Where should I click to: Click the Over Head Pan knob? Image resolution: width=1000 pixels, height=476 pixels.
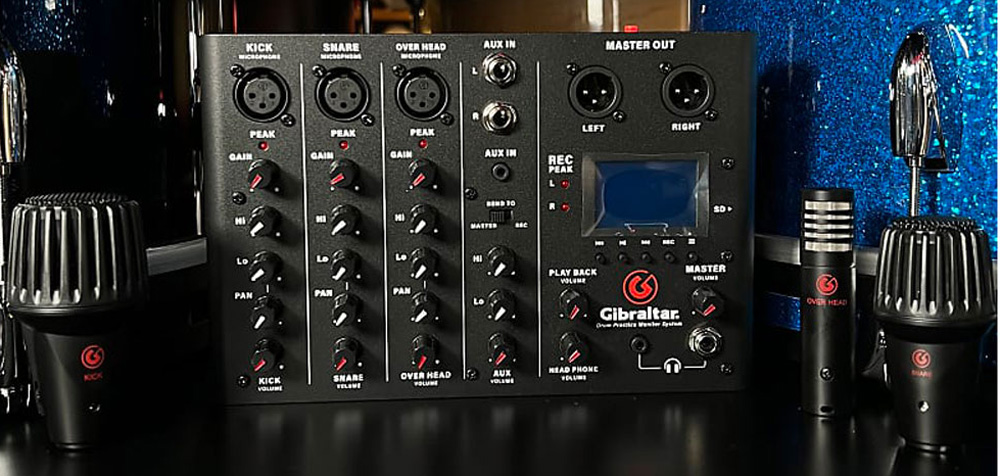pyautogui.click(x=424, y=307)
